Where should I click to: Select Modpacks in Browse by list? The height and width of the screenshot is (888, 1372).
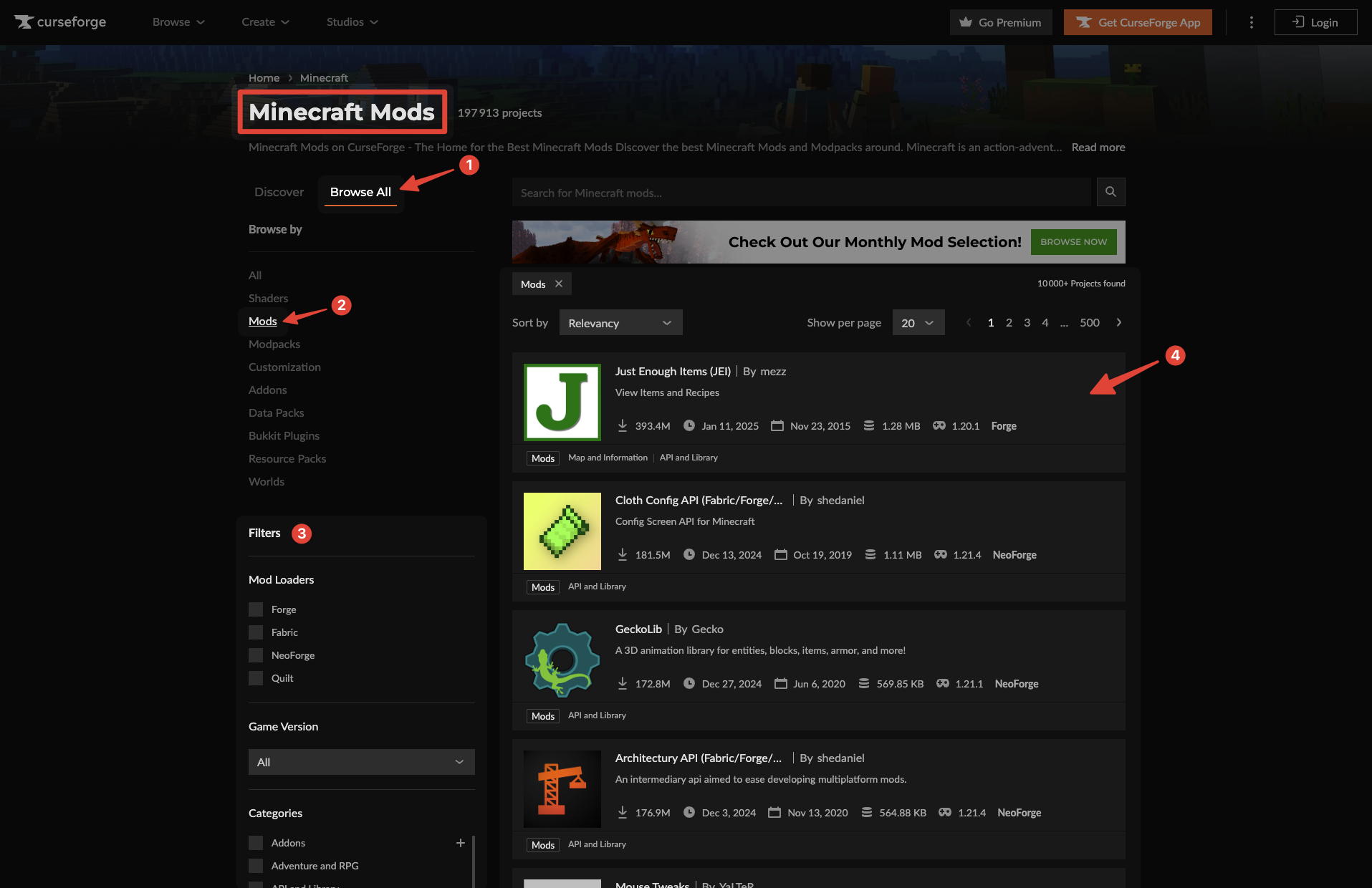coord(274,344)
